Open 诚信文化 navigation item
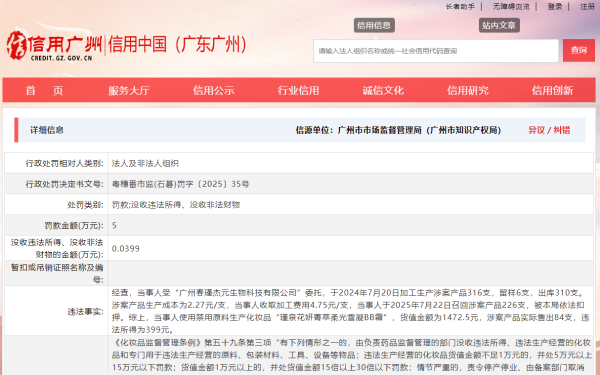Screen dimensions: 600x375 pos(383,91)
